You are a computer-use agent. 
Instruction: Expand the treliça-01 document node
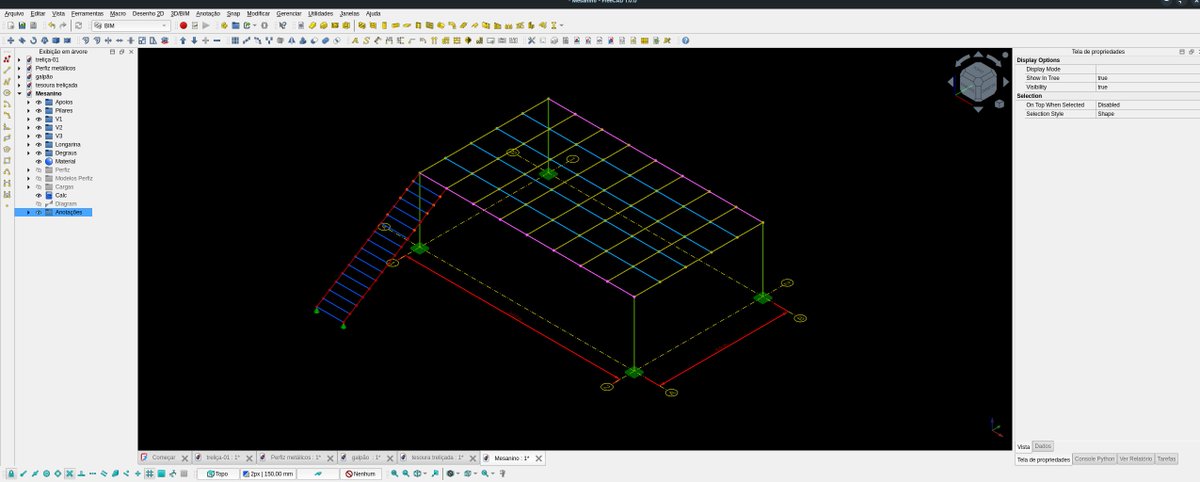19,60
